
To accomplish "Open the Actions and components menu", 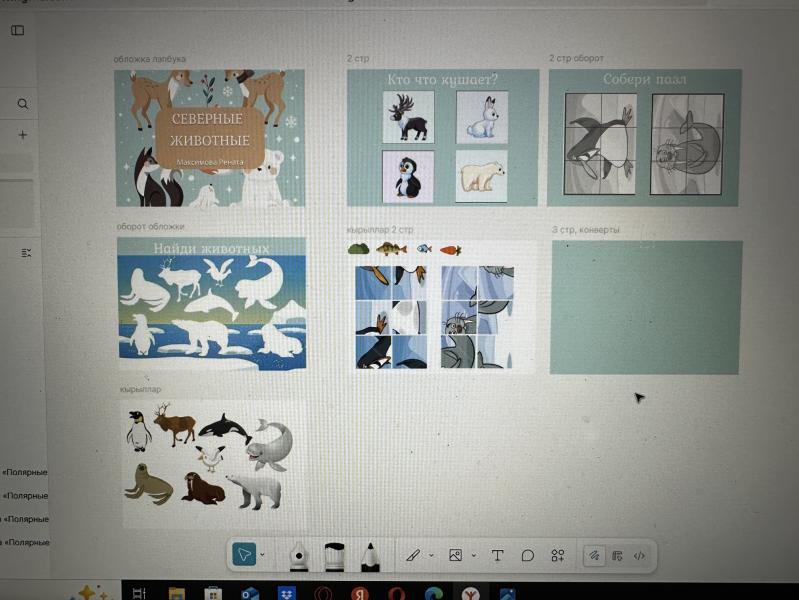I will point(558,555).
